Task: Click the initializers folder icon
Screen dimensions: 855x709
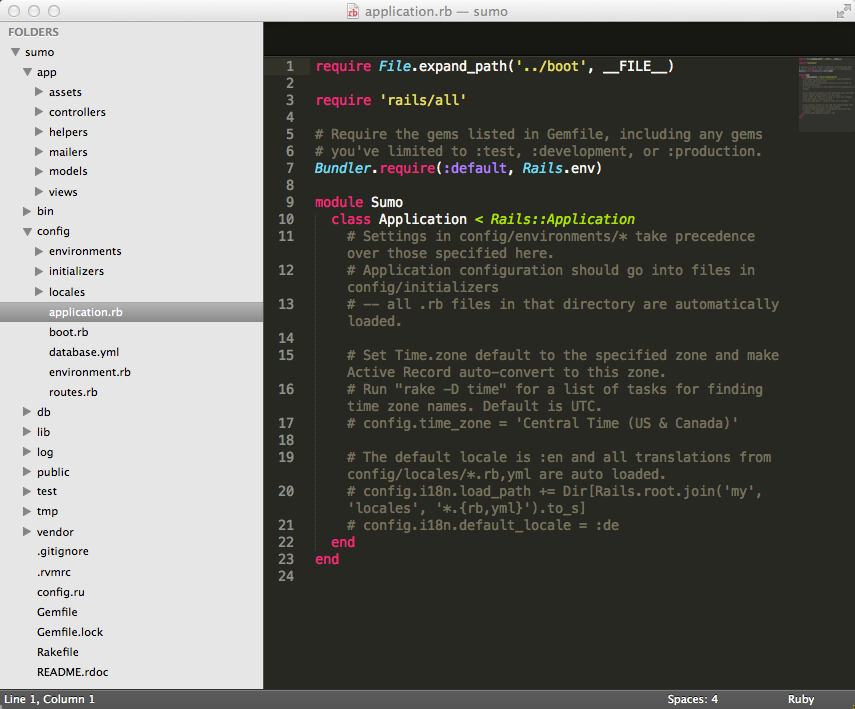Action: point(38,271)
